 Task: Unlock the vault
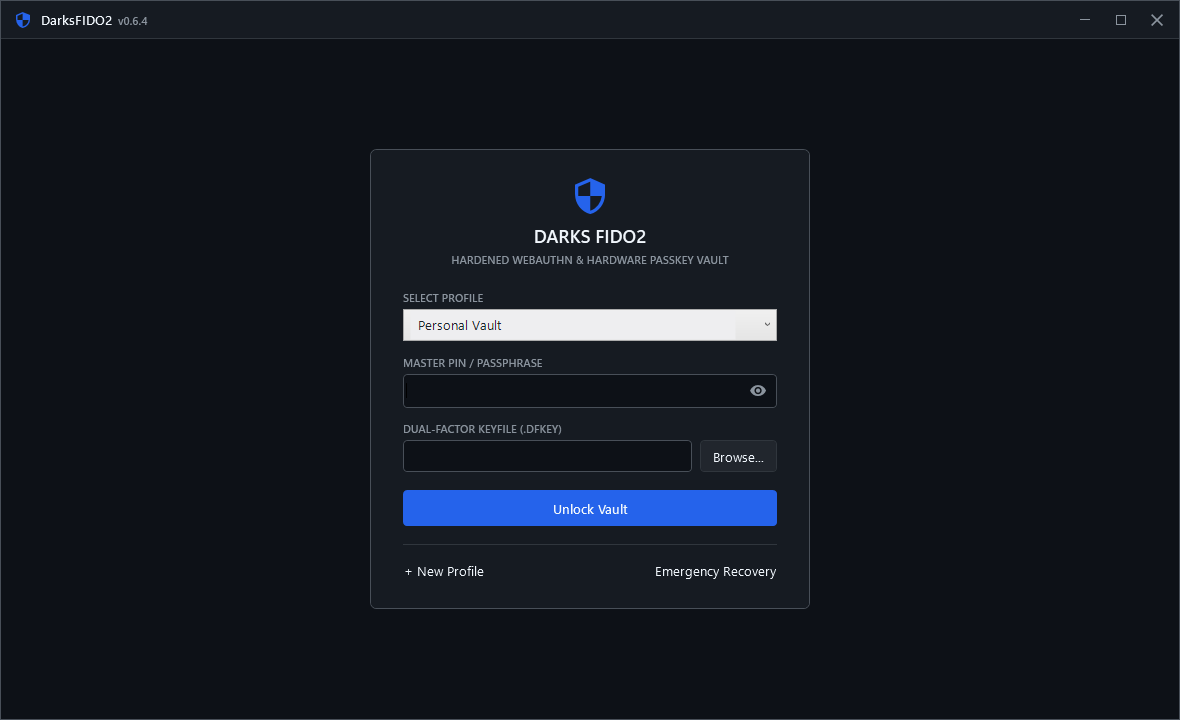590,509
